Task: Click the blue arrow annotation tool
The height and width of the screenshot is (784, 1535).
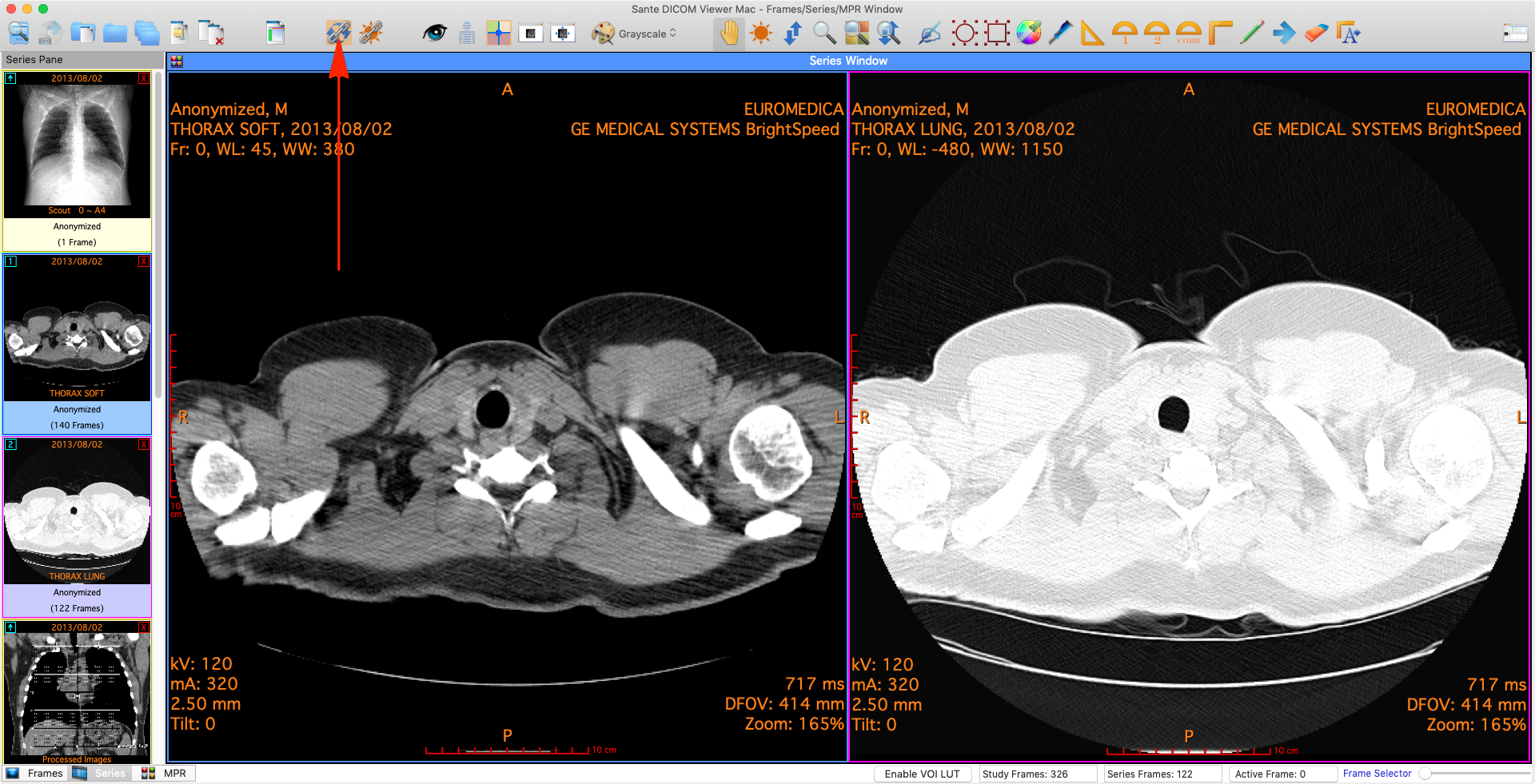Action: point(1284,34)
